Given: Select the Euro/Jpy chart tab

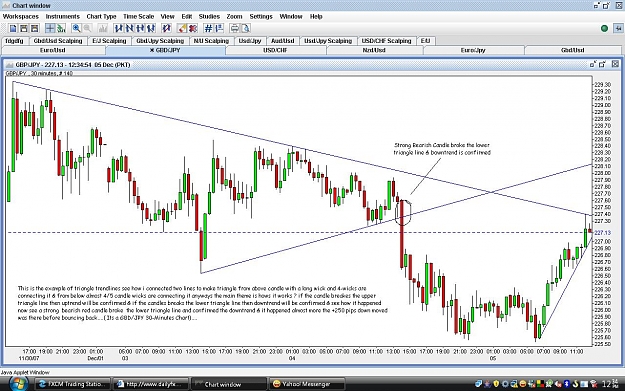Looking at the screenshot, I should pos(473,50).
